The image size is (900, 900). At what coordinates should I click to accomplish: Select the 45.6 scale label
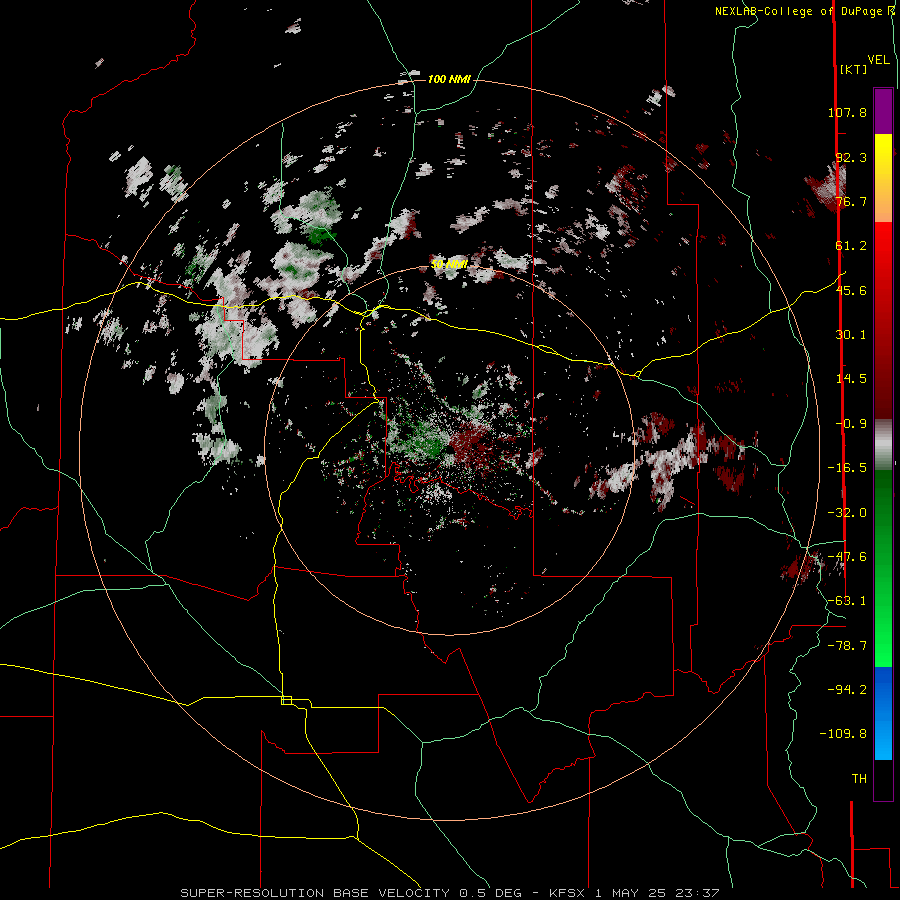[x=851, y=290]
